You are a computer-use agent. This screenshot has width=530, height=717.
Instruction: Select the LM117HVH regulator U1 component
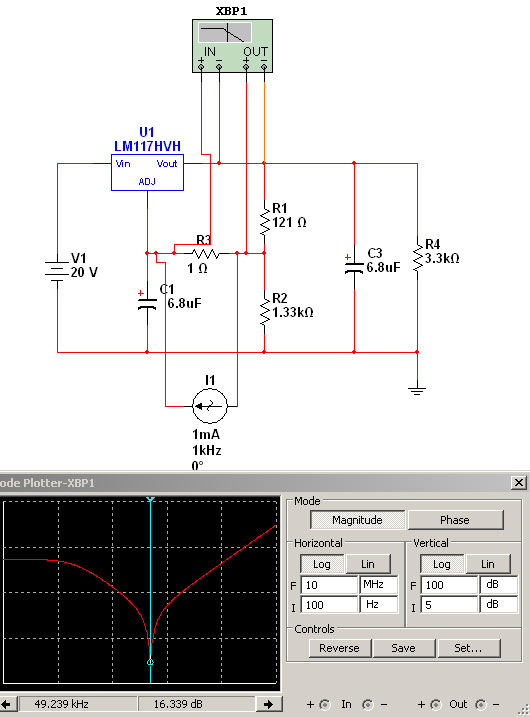click(x=147, y=172)
